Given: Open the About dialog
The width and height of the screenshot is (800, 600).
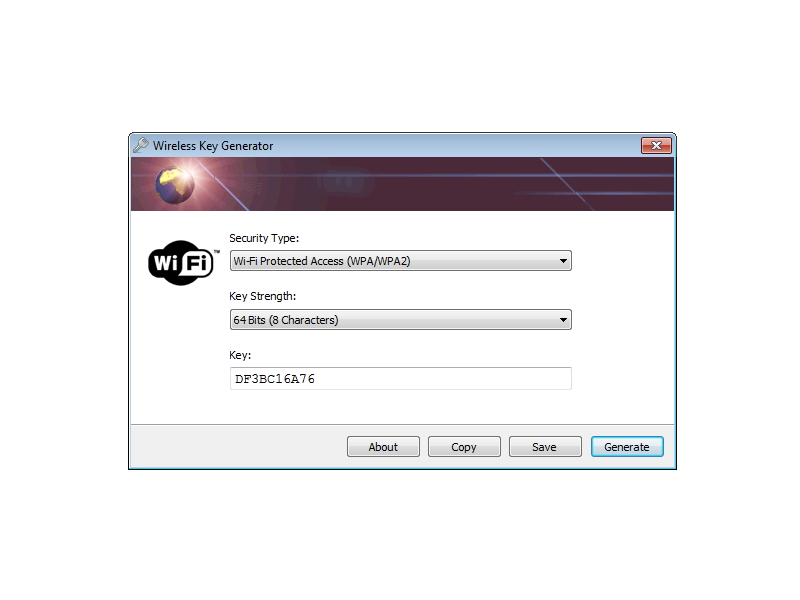Looking at the screenshot, I should coord(383,447).
